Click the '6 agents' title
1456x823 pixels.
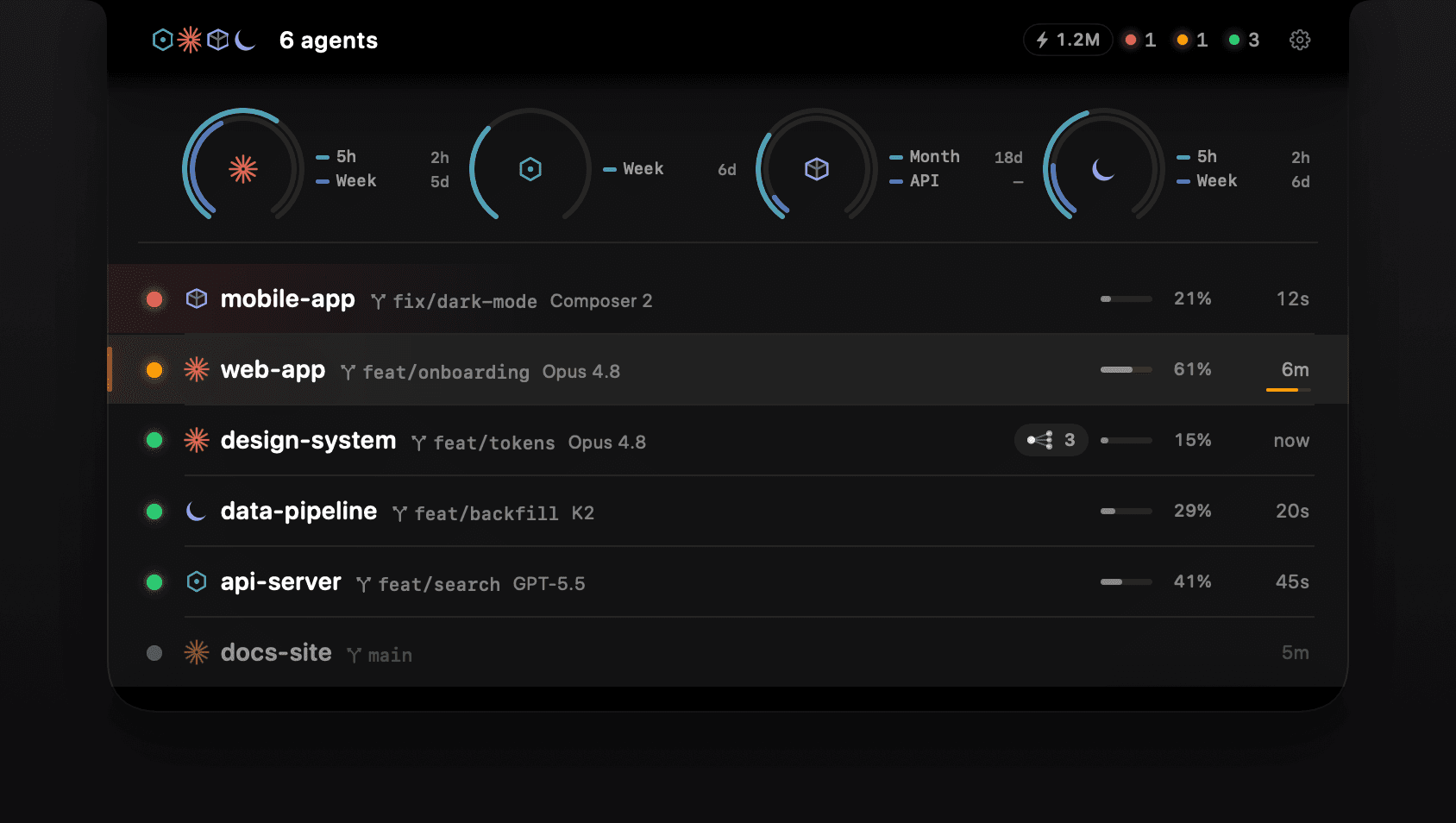329,41
